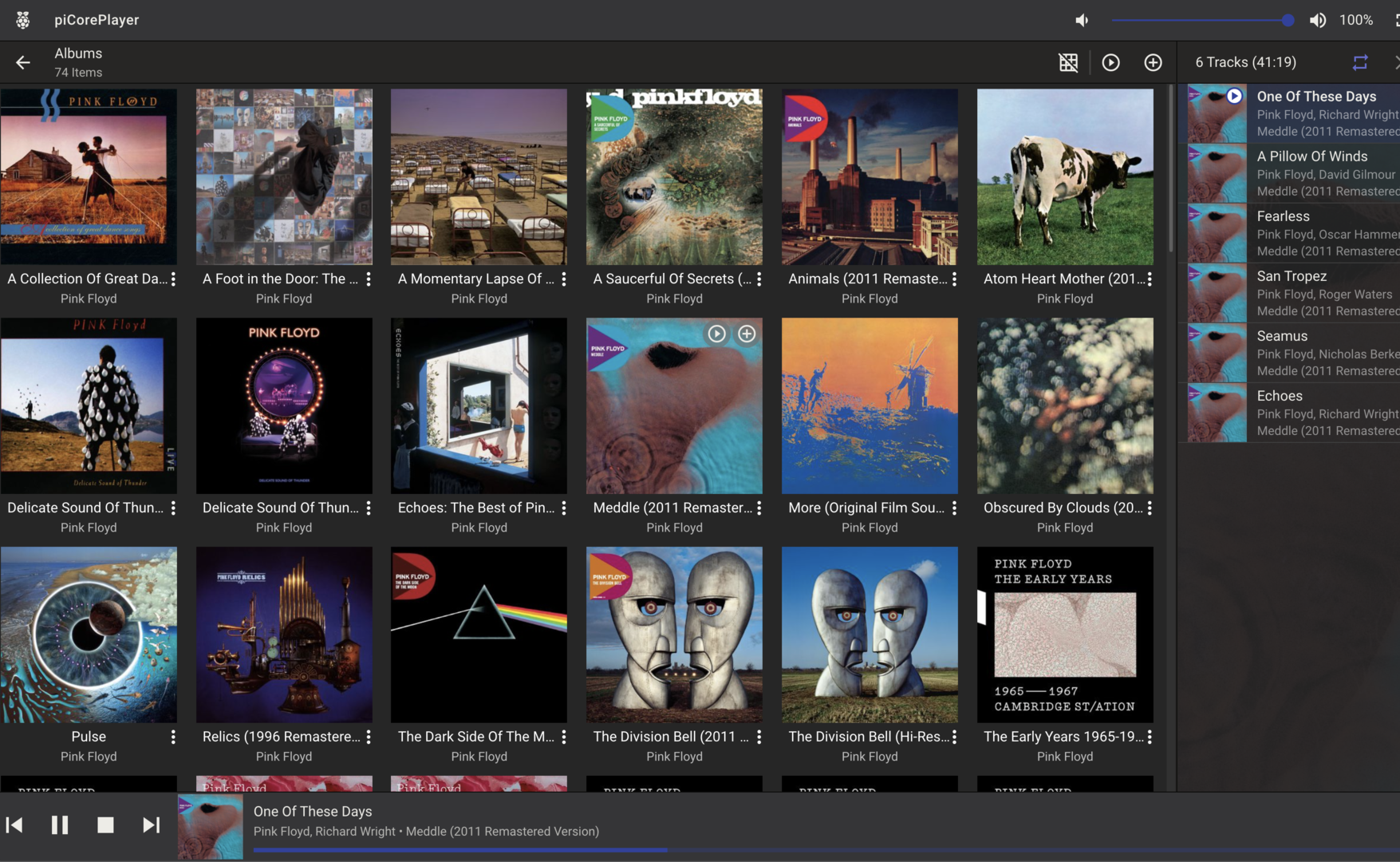Open menu for A Foot in the Door
Screen dimensions: 1400x862
click(369, 279)
